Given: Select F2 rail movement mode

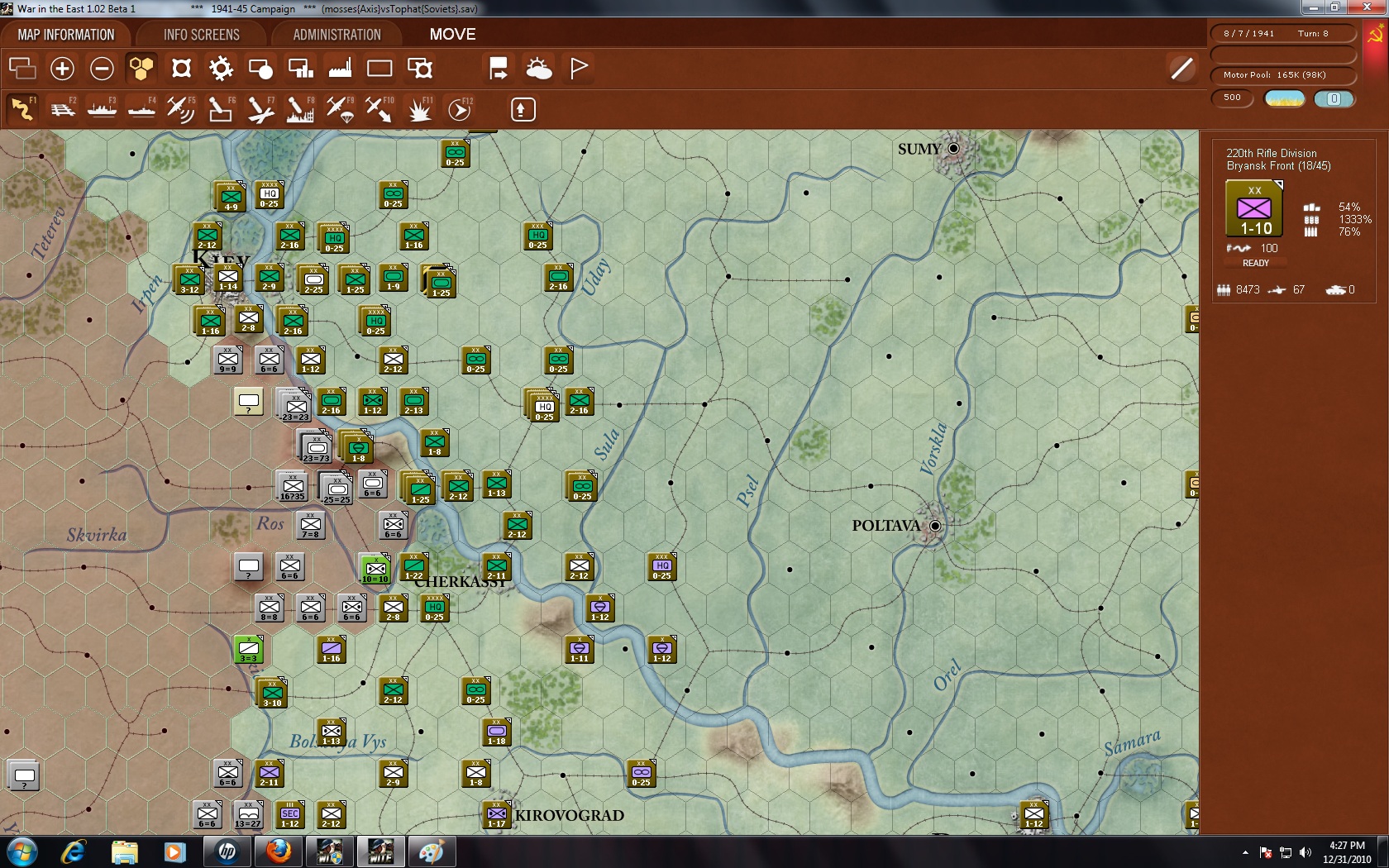Looking at the screenshot, I should coord(63,109).
